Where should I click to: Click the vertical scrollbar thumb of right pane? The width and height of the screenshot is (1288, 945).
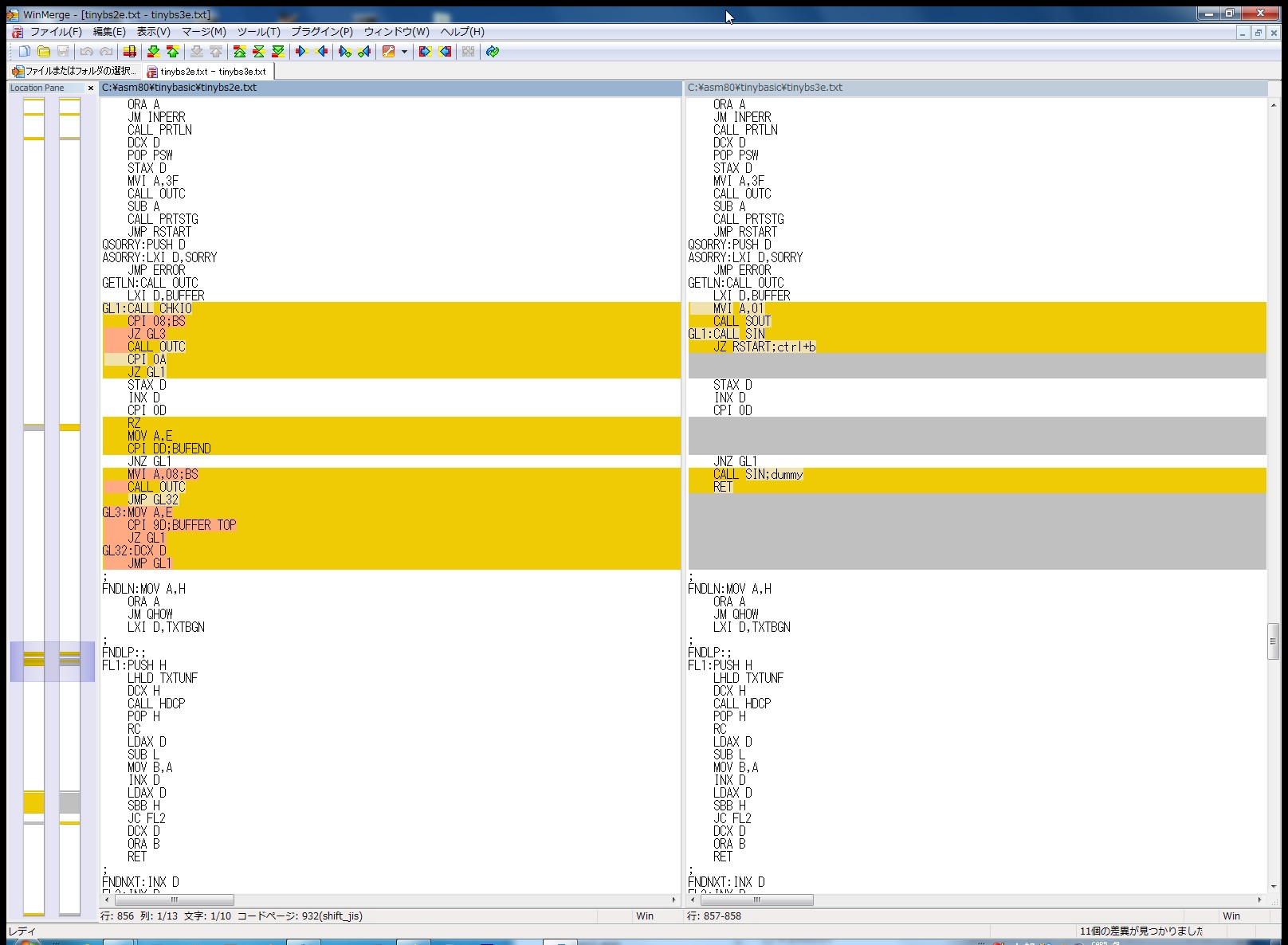tap(1273, 641)
